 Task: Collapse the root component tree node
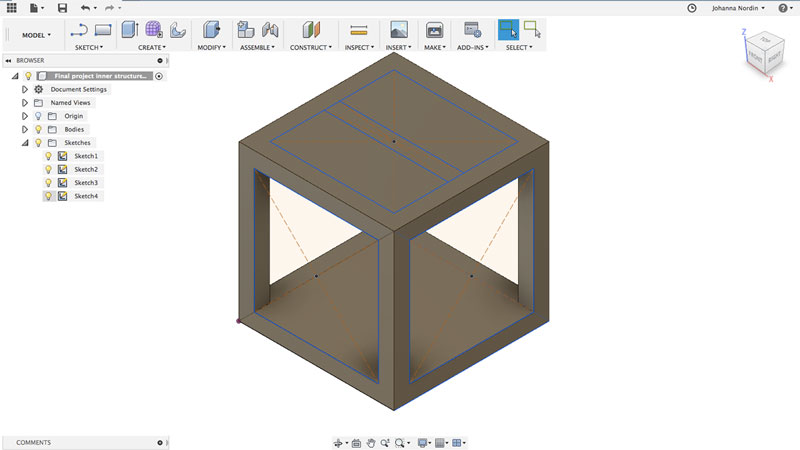pyautogui.click(x=15, y=76)
